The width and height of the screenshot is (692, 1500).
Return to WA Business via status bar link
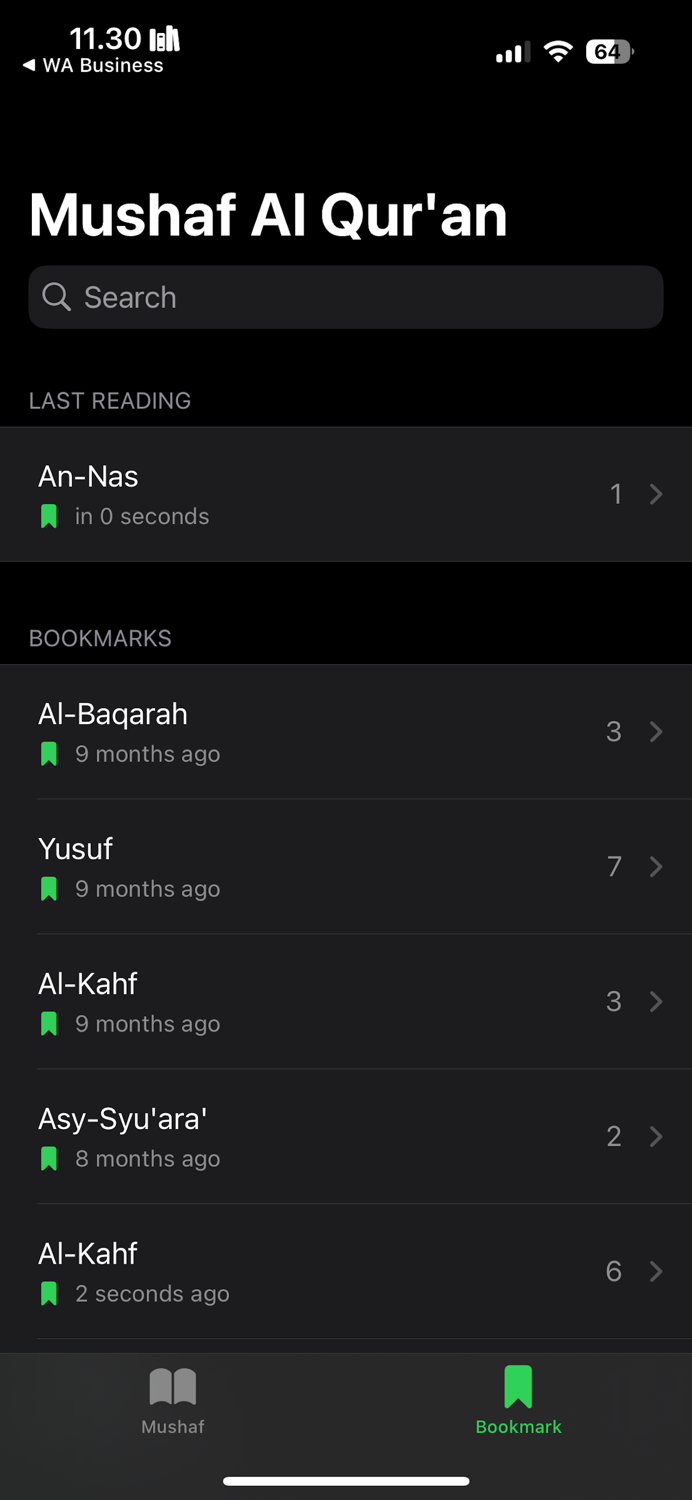click(95, 65)
